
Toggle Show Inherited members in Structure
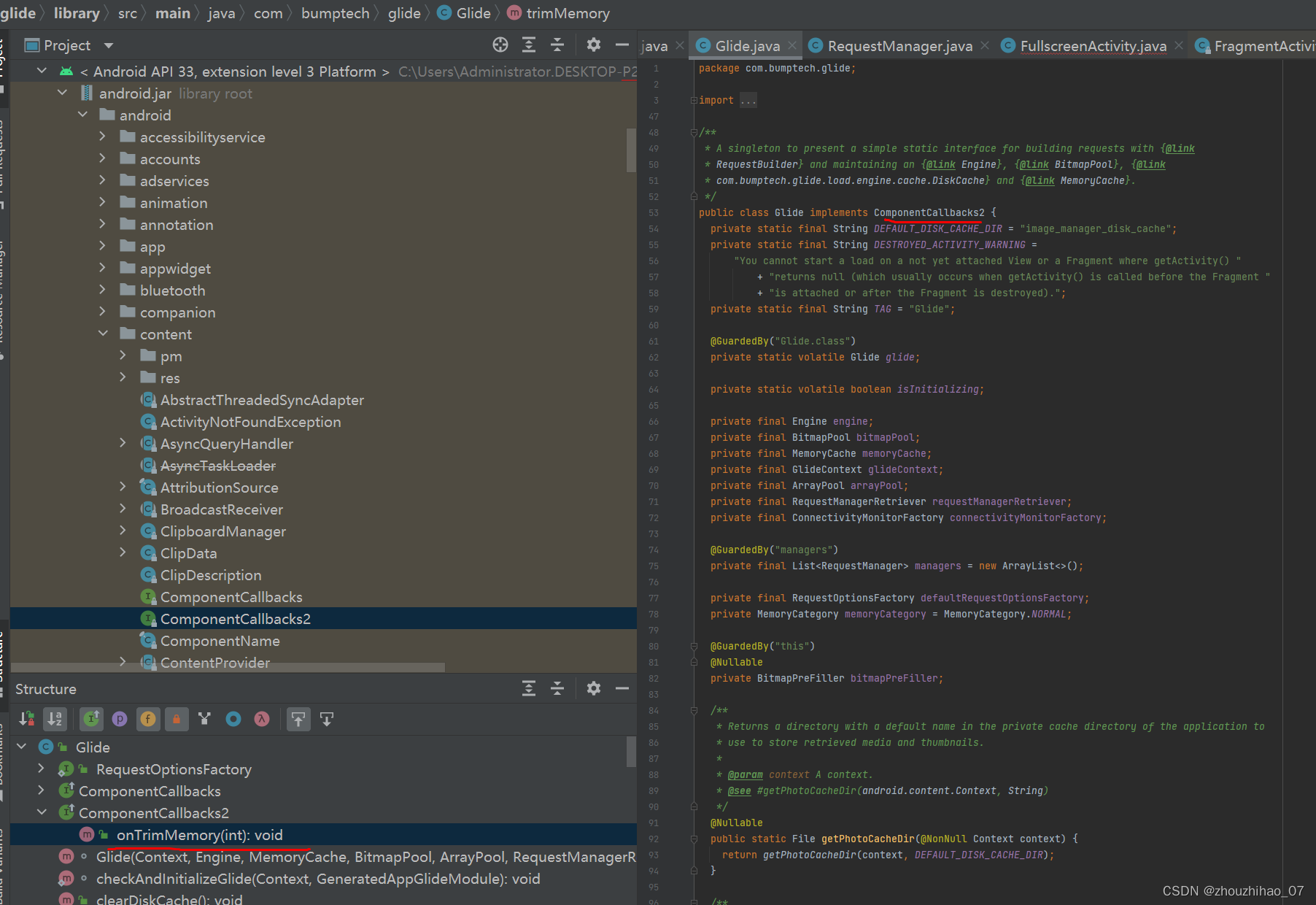coord(91,719)
